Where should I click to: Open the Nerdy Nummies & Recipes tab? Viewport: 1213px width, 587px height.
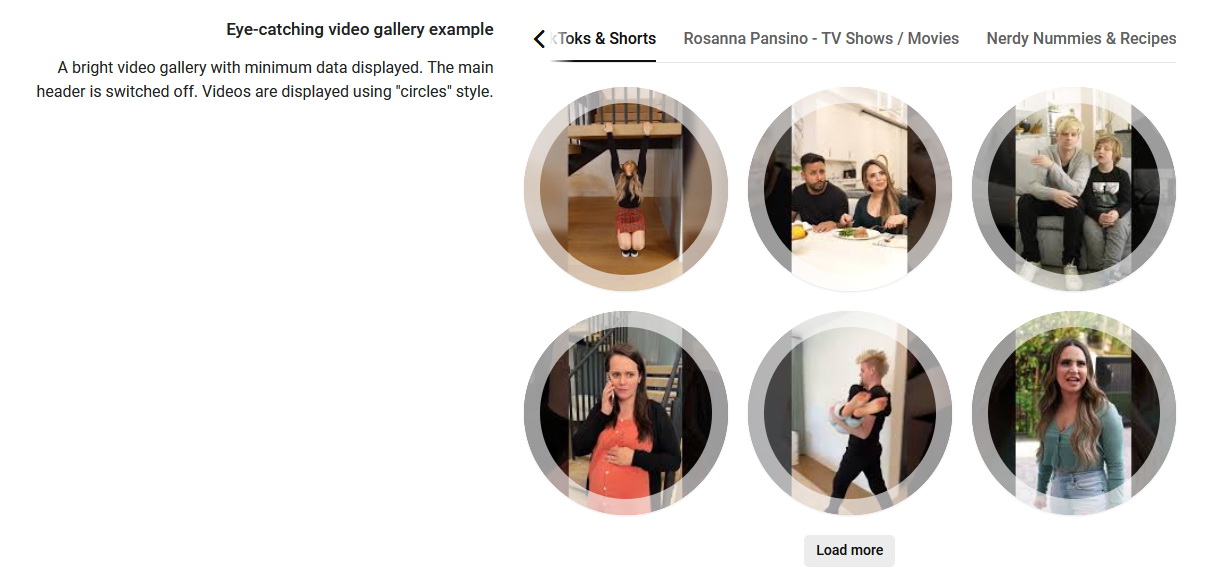pos(1081,39)
